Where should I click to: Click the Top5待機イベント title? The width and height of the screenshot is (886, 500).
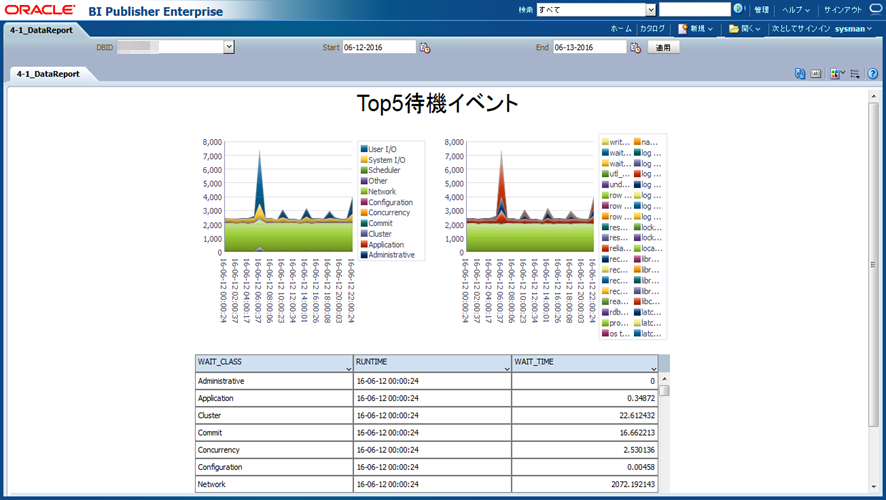(437, 103)
